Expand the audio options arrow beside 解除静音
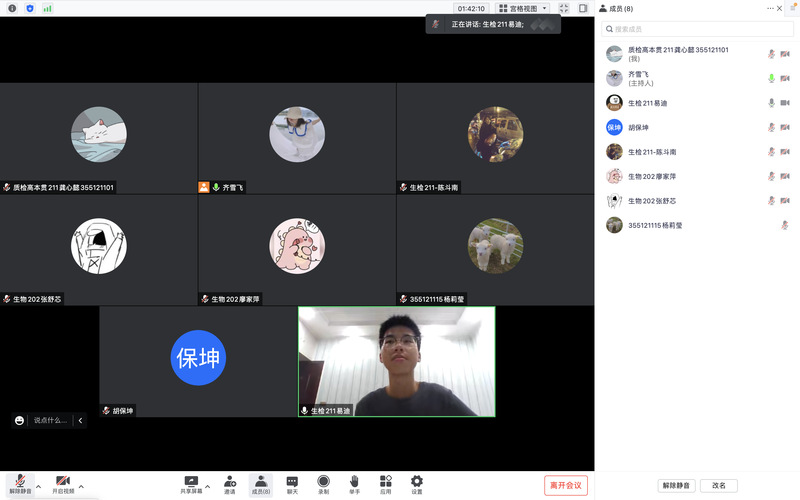800x500 pixels. 38,486
